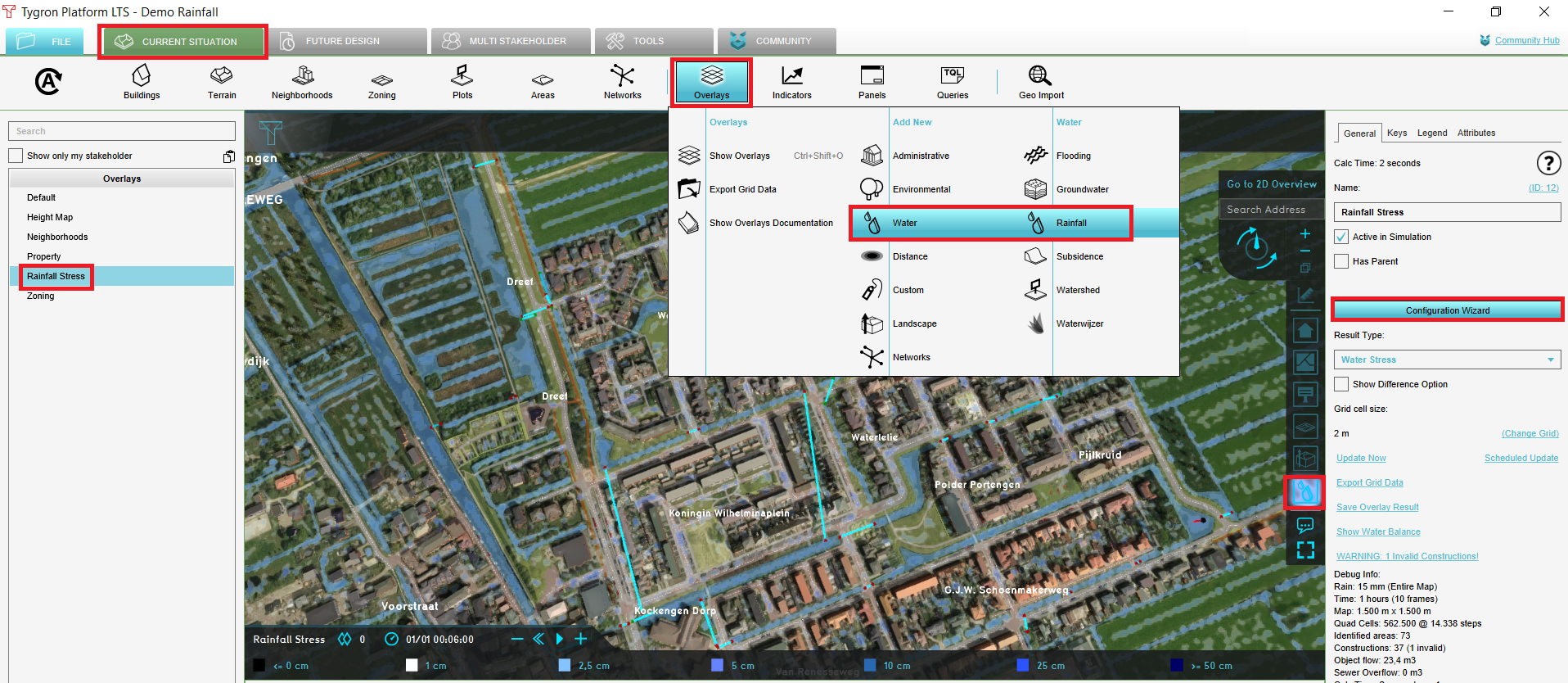Open the Legend tab
The height and width of the screenshot is (683, 1568).
1431,133
